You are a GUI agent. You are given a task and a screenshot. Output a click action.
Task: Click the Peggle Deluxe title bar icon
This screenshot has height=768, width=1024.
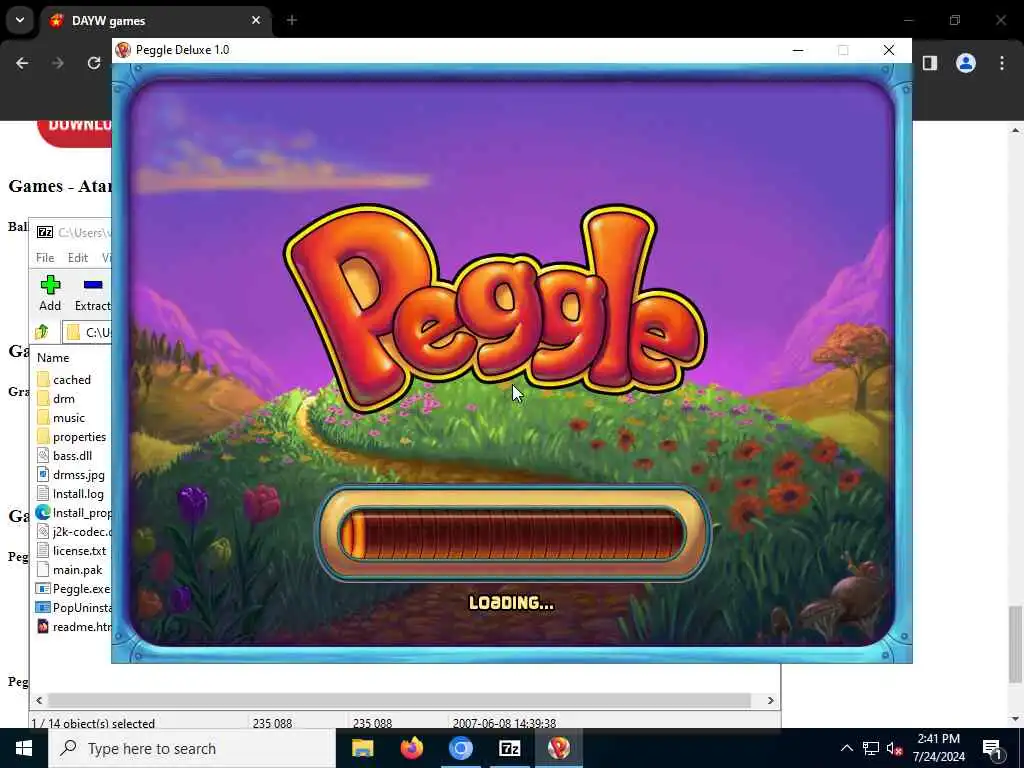[x=123, y=50]
